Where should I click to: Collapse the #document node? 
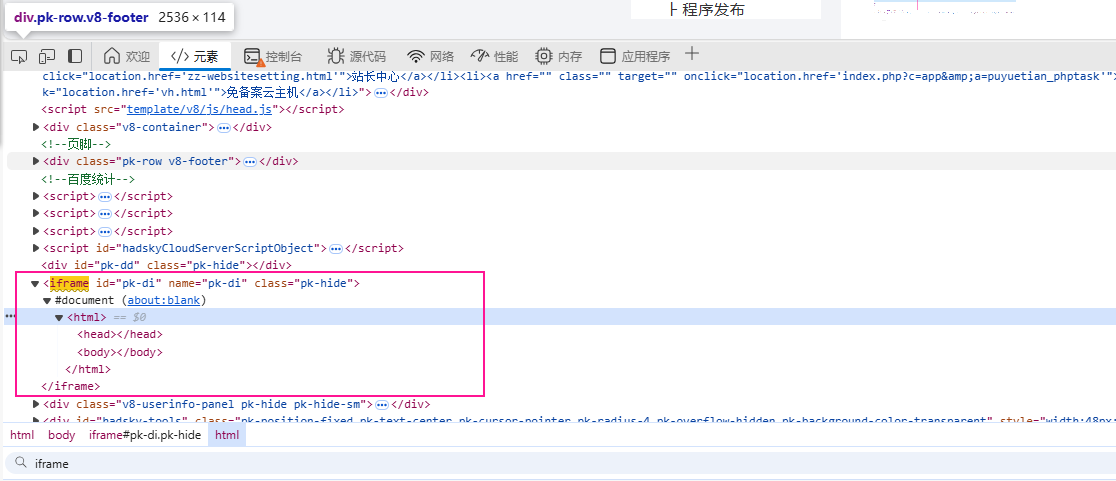coord(47,301)
